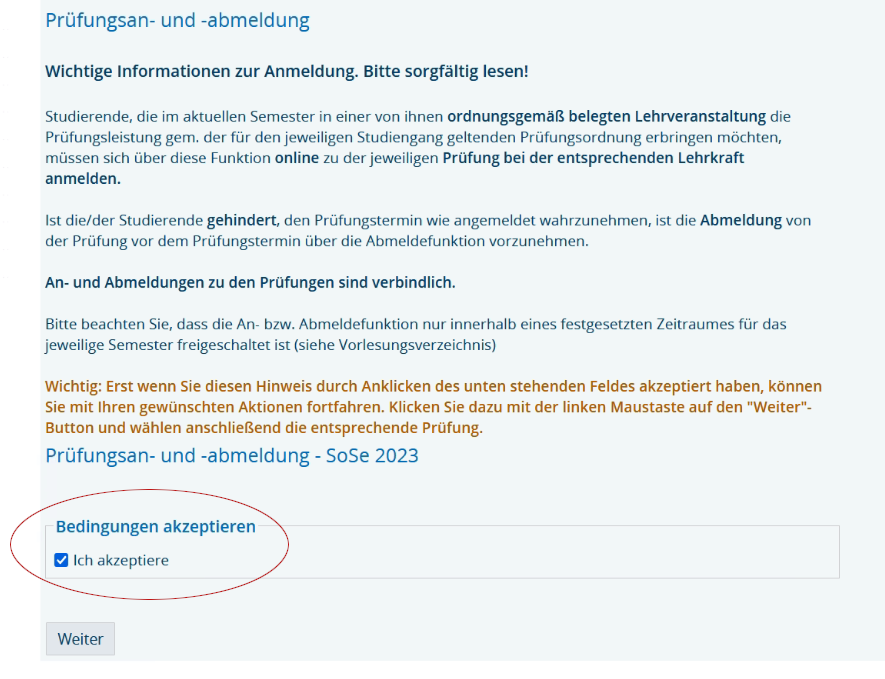Viewport: 885px width, 679px height.
Task: Click bold 'ordnungsgemäß belegten Lehrveranstaltung' text
Action: (607, 116)
